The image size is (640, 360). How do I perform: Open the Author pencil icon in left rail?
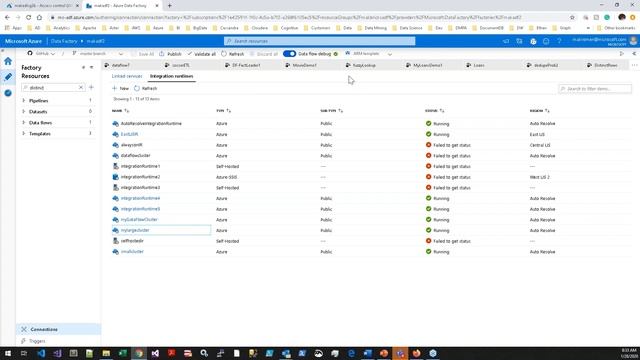8,77
